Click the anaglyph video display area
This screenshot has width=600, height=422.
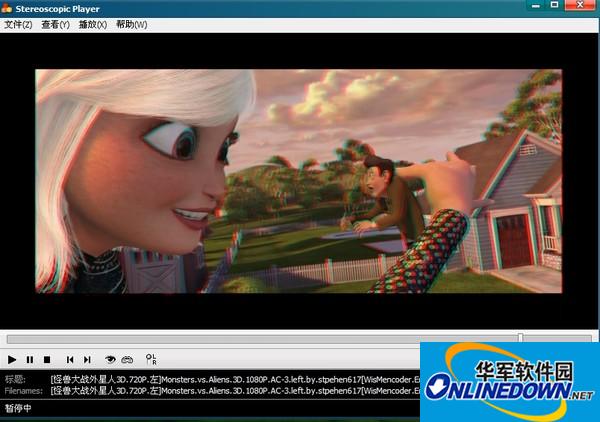tap(299, 180)
